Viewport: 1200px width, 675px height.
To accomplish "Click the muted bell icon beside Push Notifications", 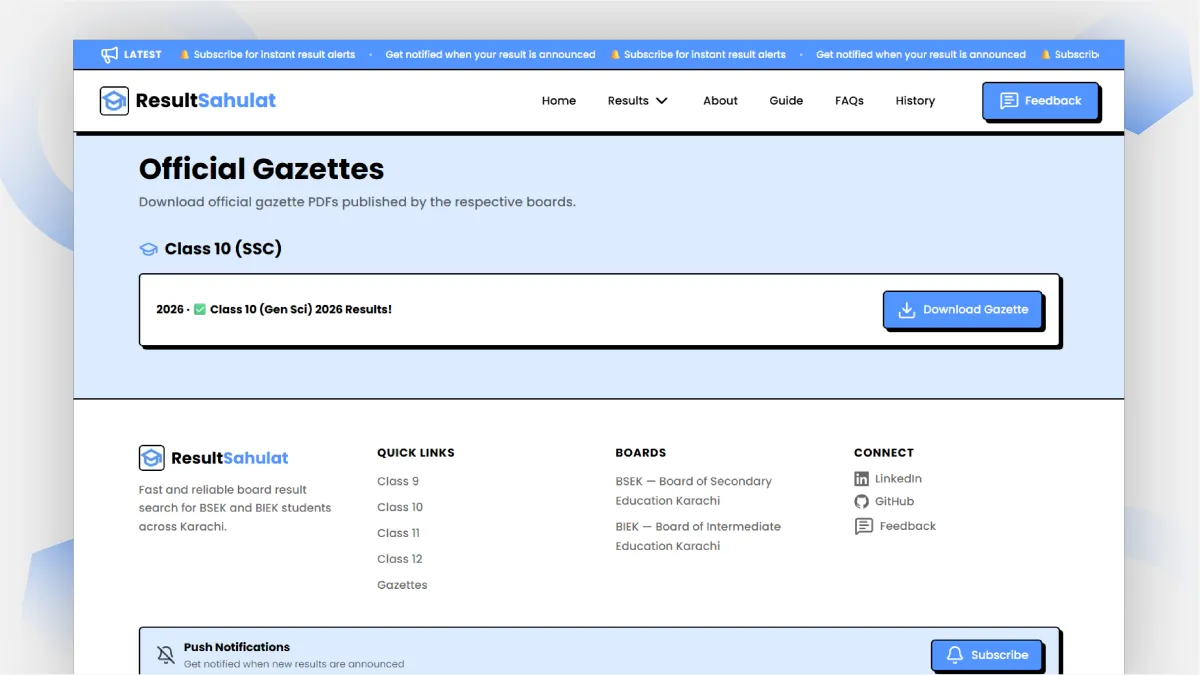I will click(x=166, y=655).
